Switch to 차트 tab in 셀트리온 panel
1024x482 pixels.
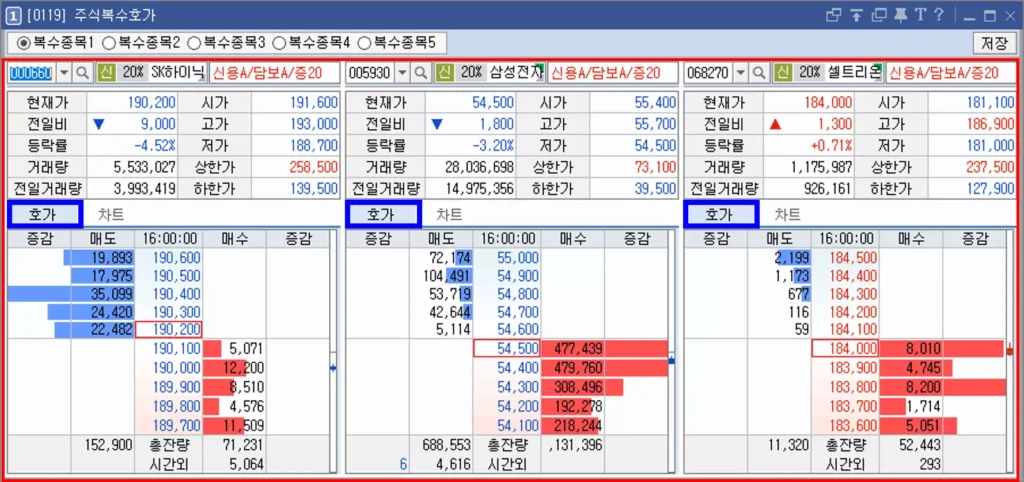[788, 214]
